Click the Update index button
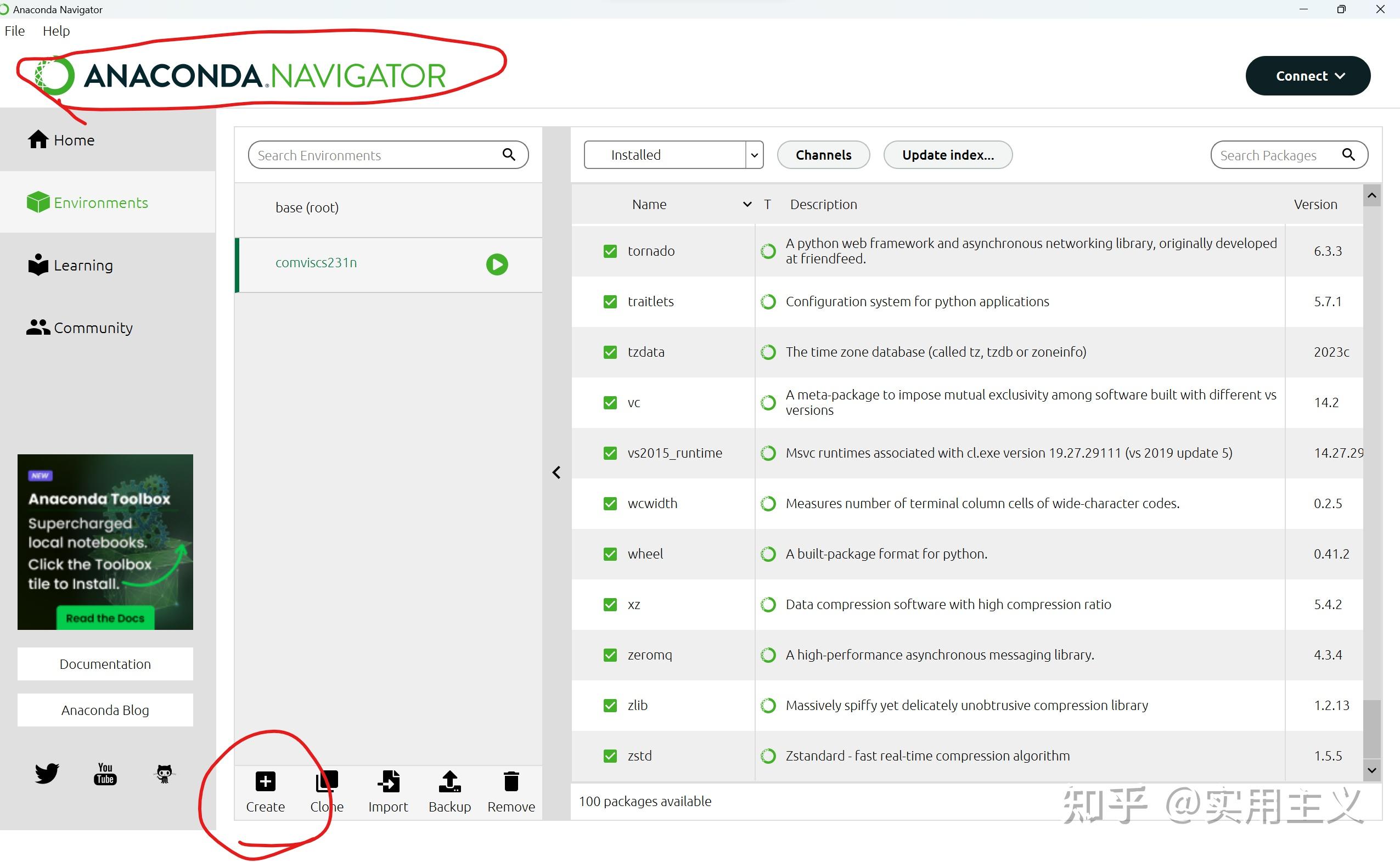This screenshot has width=1400, height=862. click(947, 155)
